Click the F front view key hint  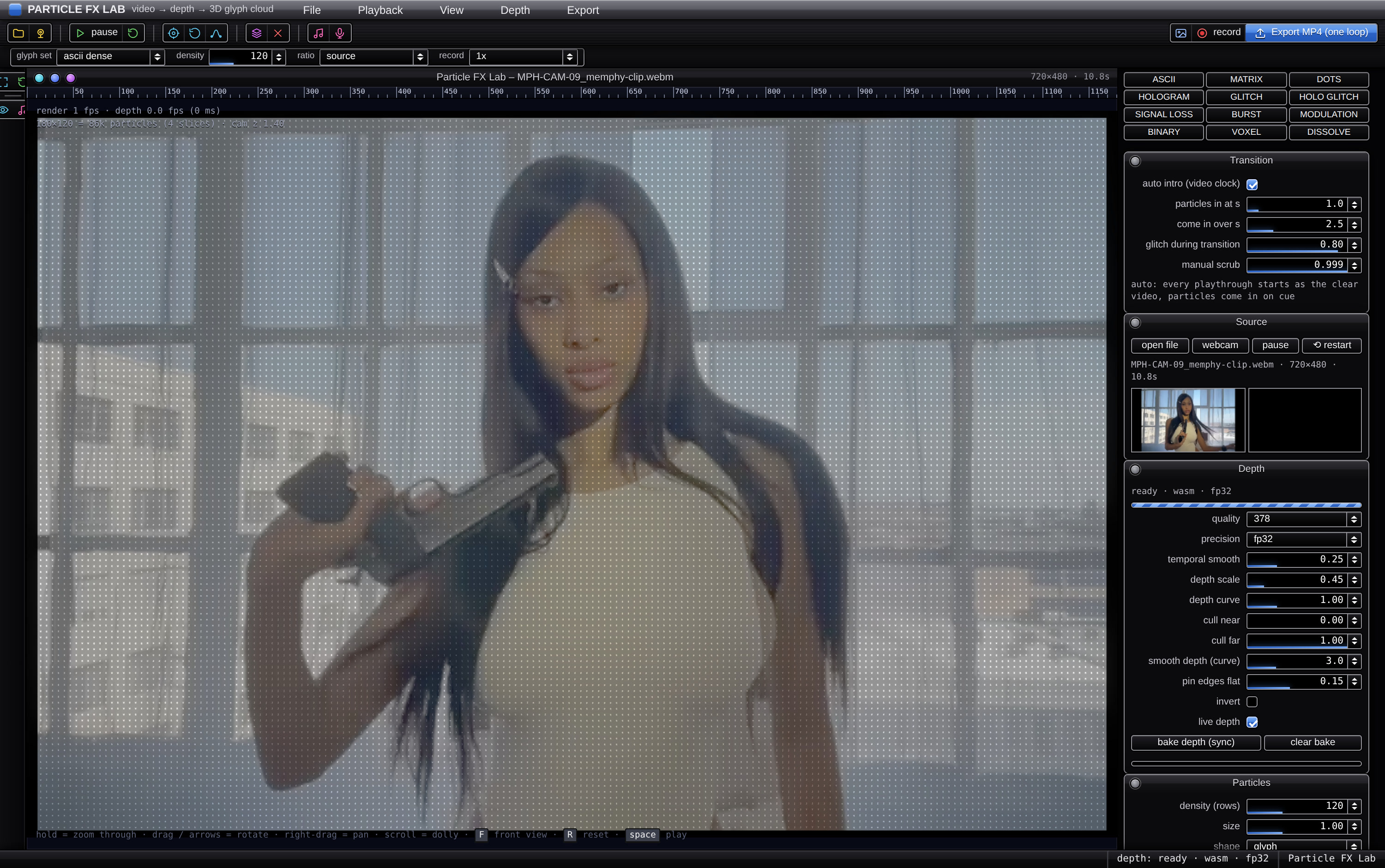click(481, 835)
